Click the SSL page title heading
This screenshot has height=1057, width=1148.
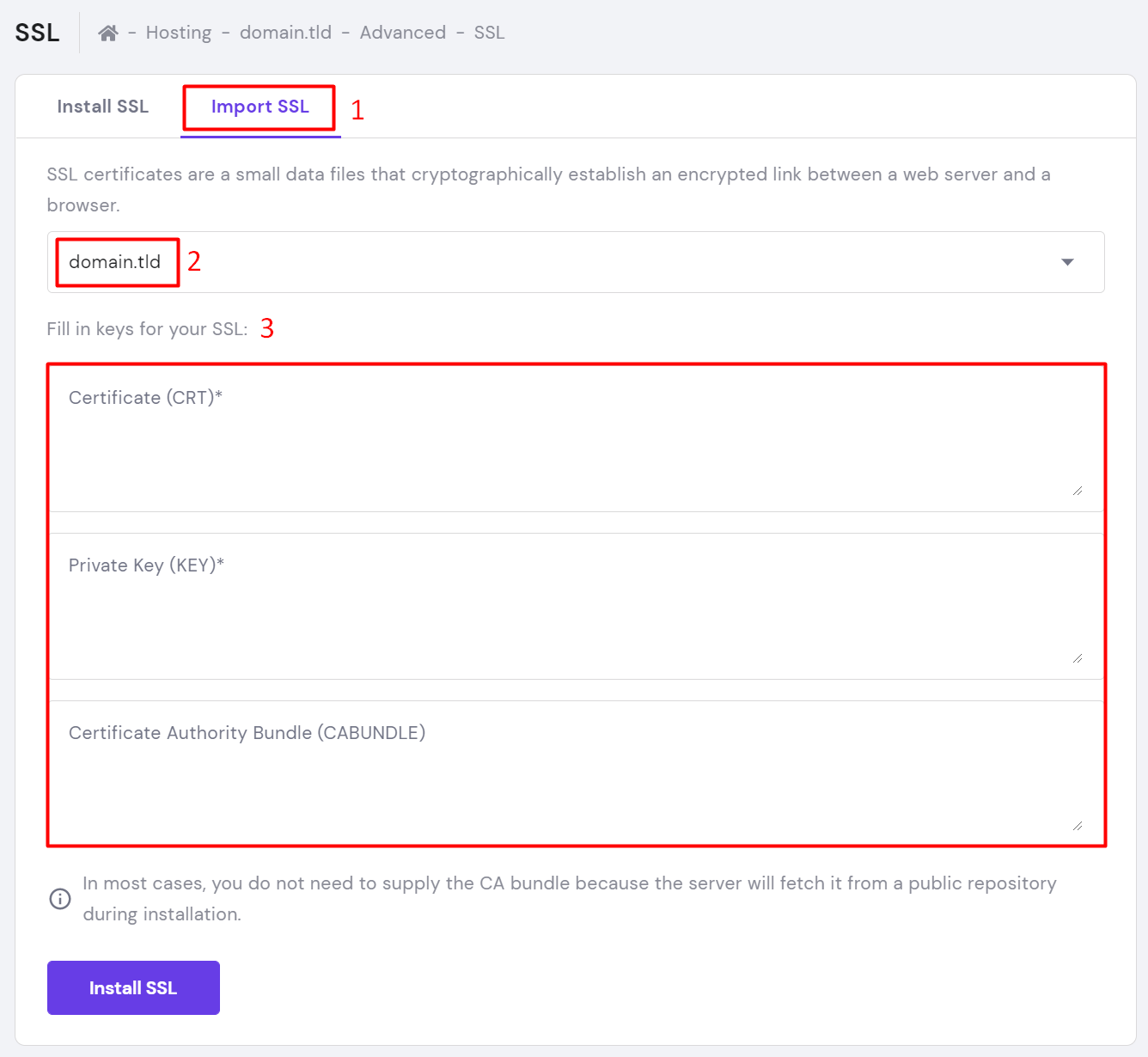pyautogui.click(x=38, y=33)
